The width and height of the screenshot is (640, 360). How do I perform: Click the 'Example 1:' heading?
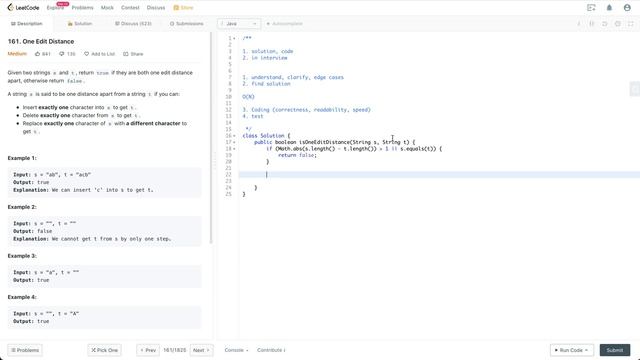coord(22,158)
